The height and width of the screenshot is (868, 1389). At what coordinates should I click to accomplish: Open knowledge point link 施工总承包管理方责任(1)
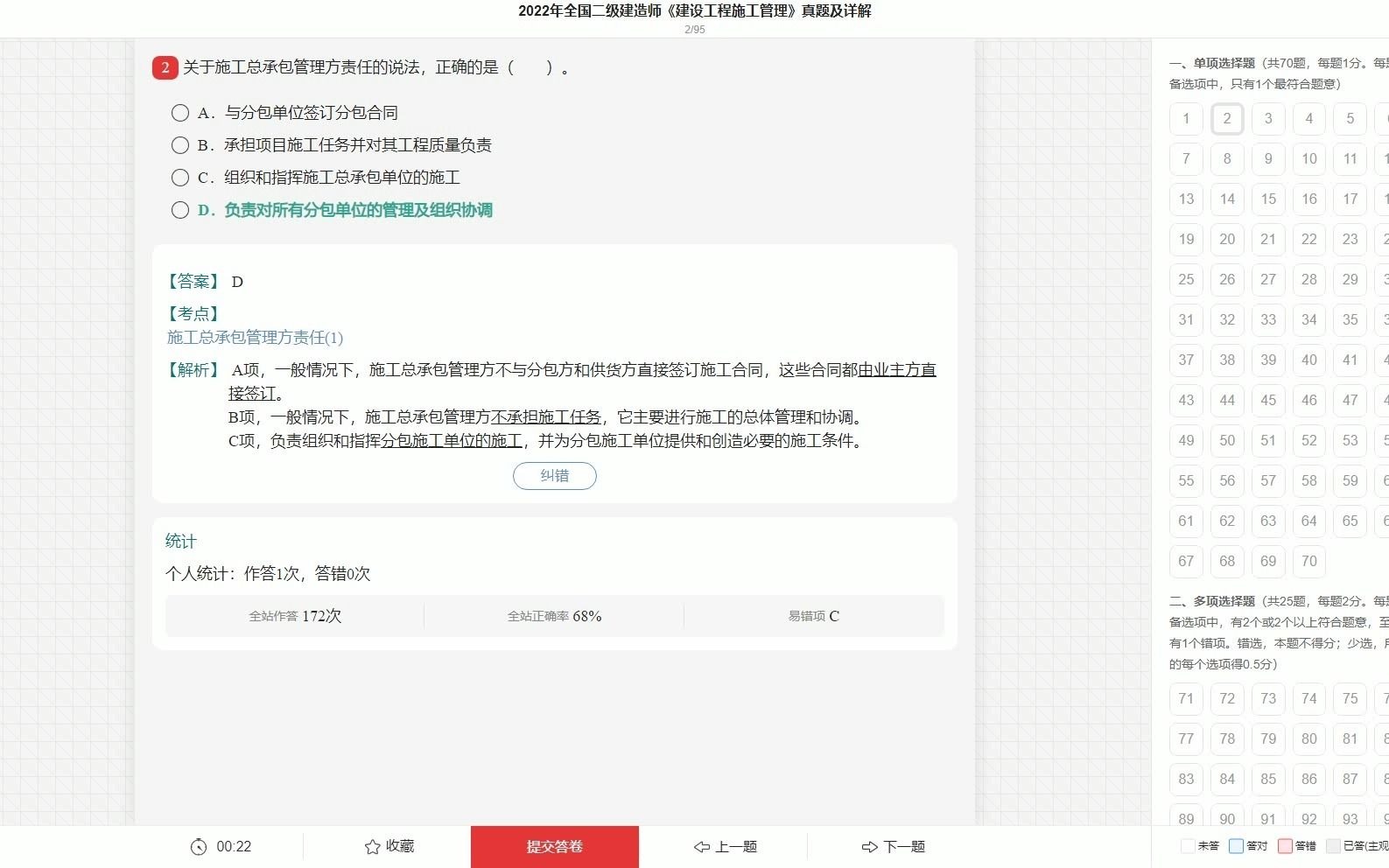click(255, 338)
